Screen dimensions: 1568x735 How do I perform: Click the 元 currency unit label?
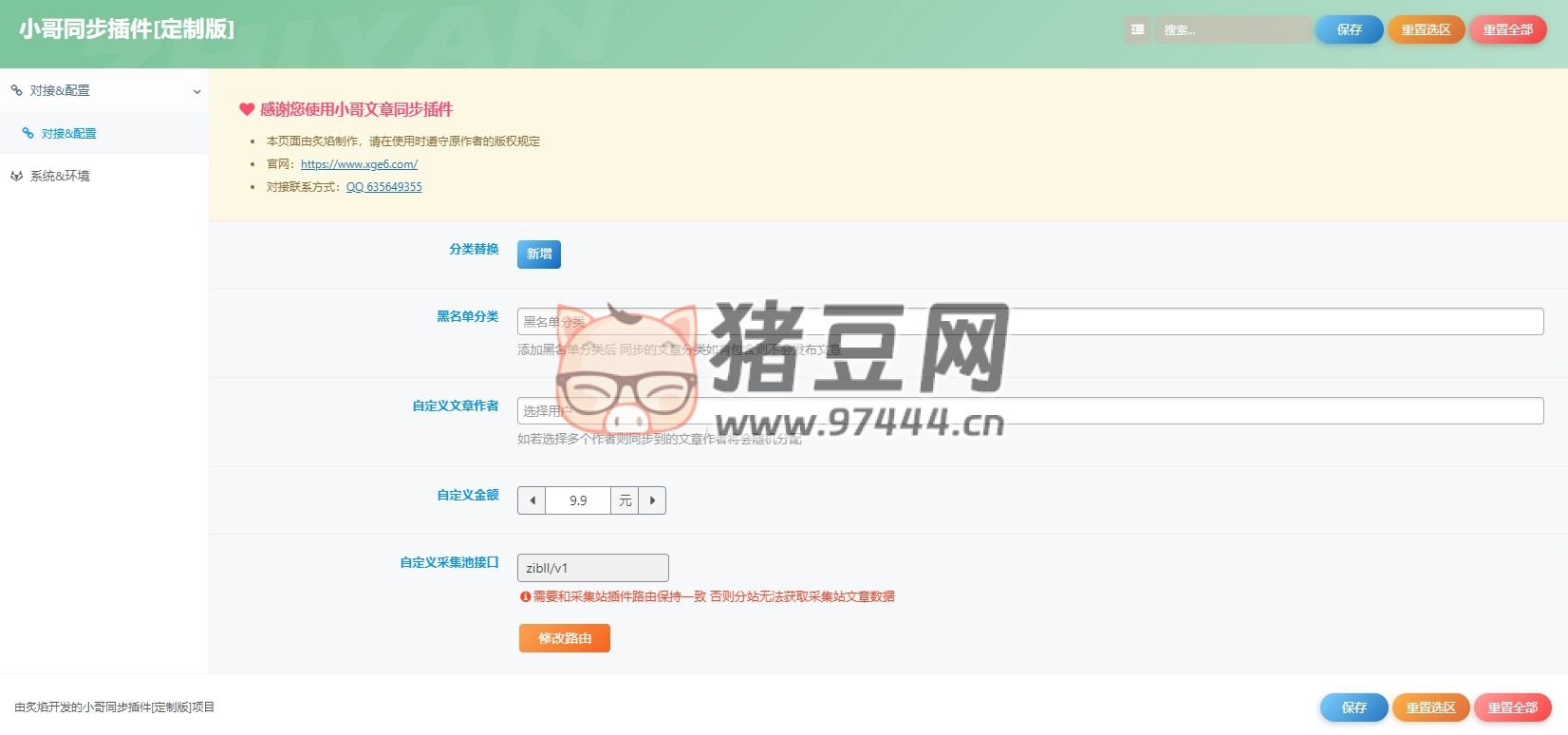click(625, 500)
